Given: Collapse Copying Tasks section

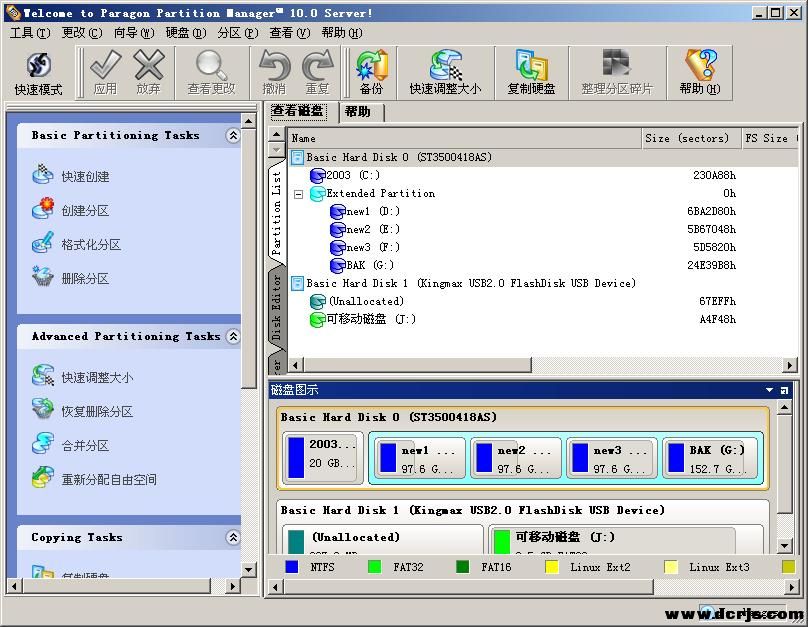Looking at the screenshot, I should pyautogui.click(x=233, y=537).
